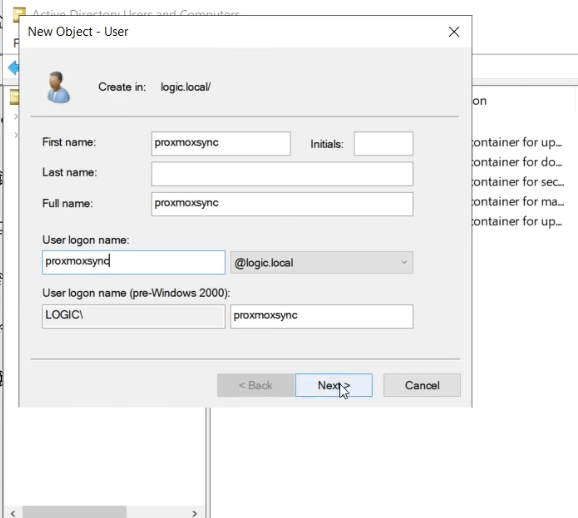The image size is (578, 518).
Task: Close the New Object - User dialog
Action: [x=454, y=32]
